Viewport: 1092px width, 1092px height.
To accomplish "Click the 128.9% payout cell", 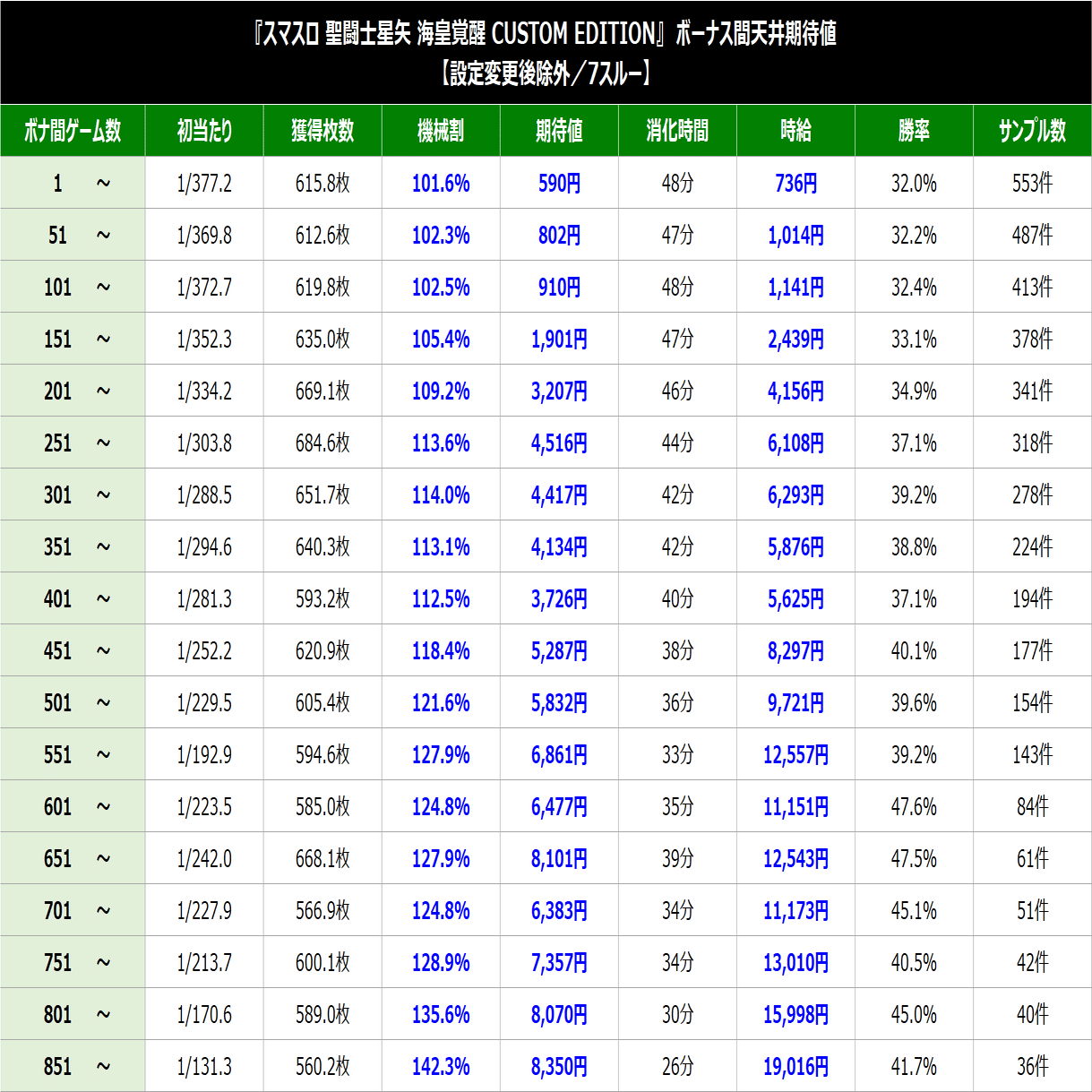I will (441, 962).
